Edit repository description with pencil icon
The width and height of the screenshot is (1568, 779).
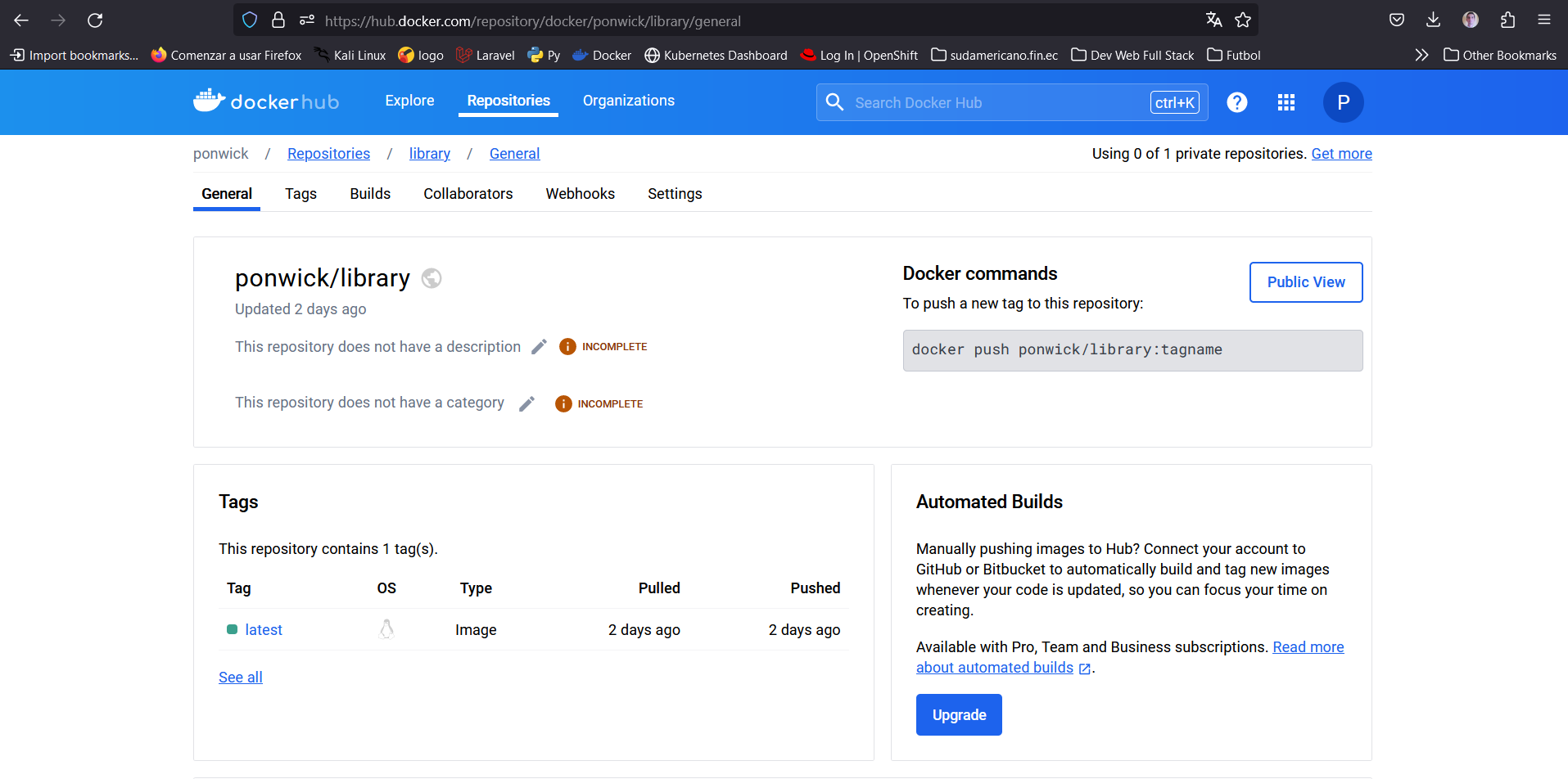539,347
